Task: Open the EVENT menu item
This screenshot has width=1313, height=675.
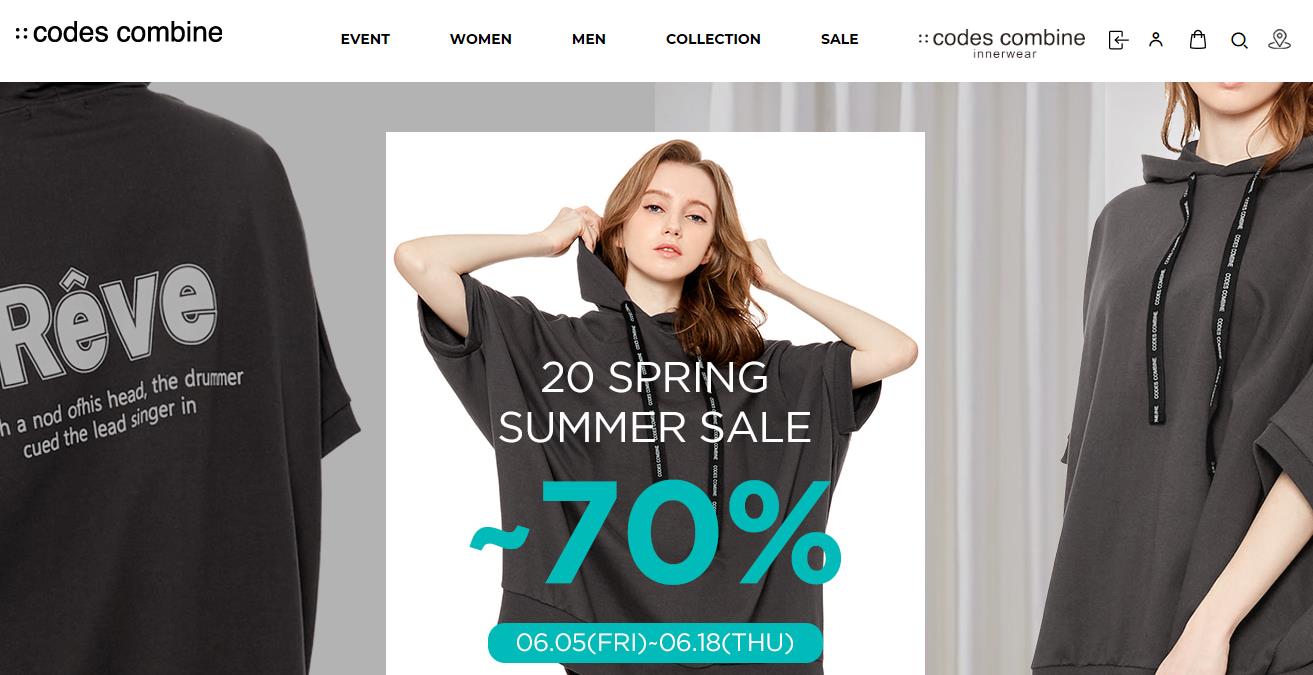Action: pyautogui.click(x=365, y=39)
